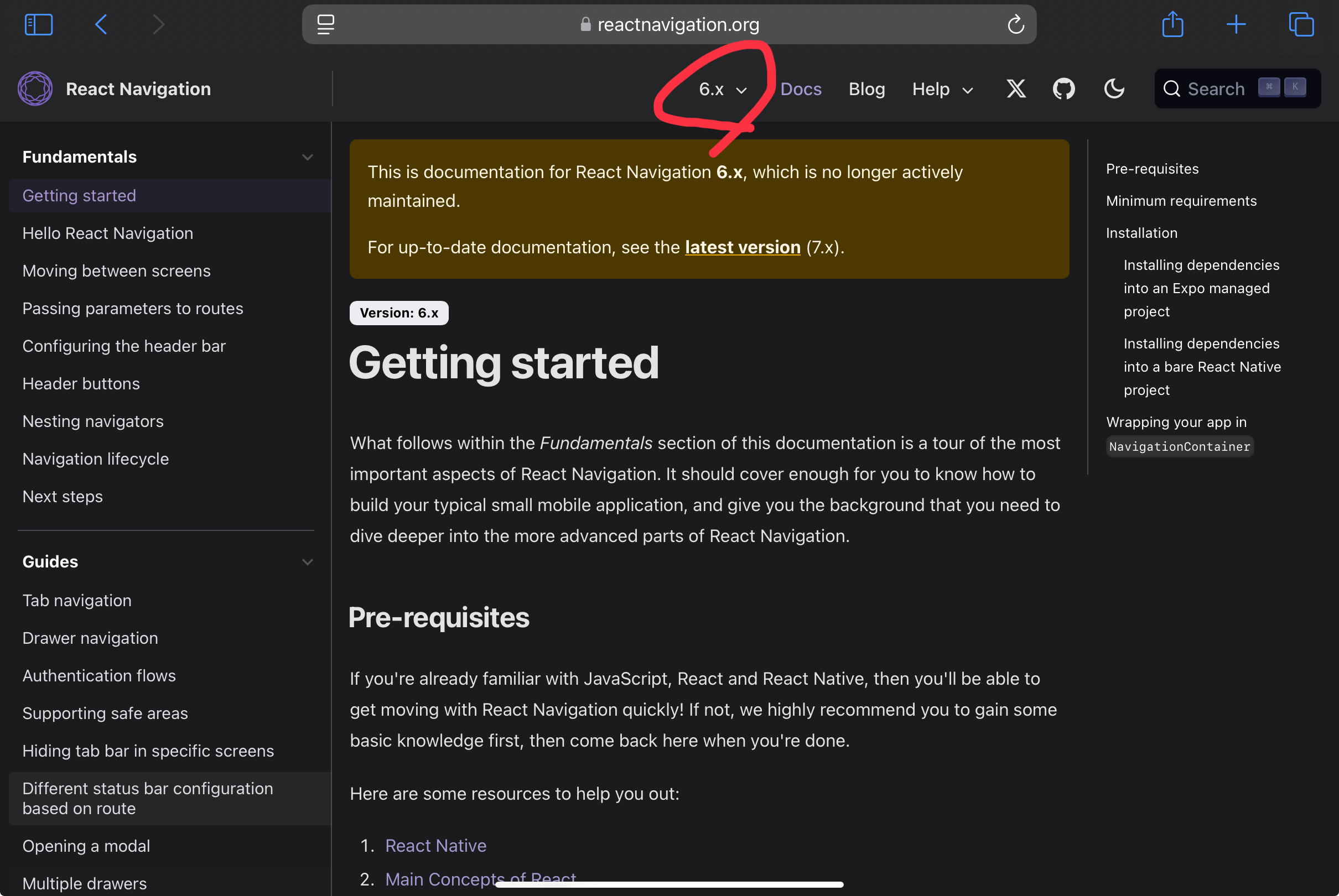Jump to Wrapping your app in NavigationContainer
Image resolution: width=1339 pixels, height=896 pixels.
pyautogui.click(x=1180, y=434)
